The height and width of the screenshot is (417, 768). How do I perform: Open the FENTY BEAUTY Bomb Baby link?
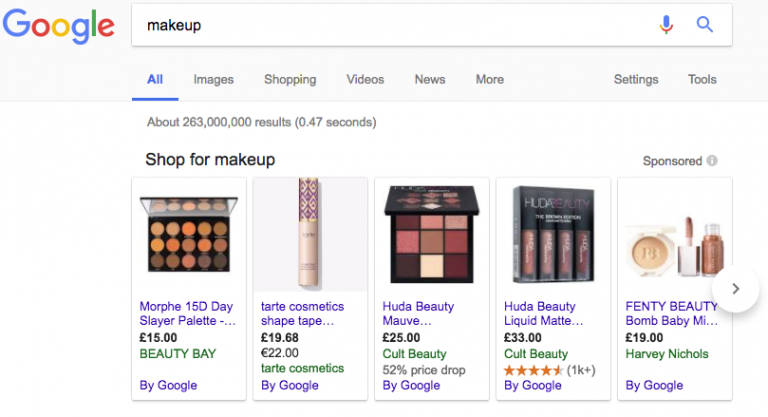pyautogui.click(x=672, y=313)
